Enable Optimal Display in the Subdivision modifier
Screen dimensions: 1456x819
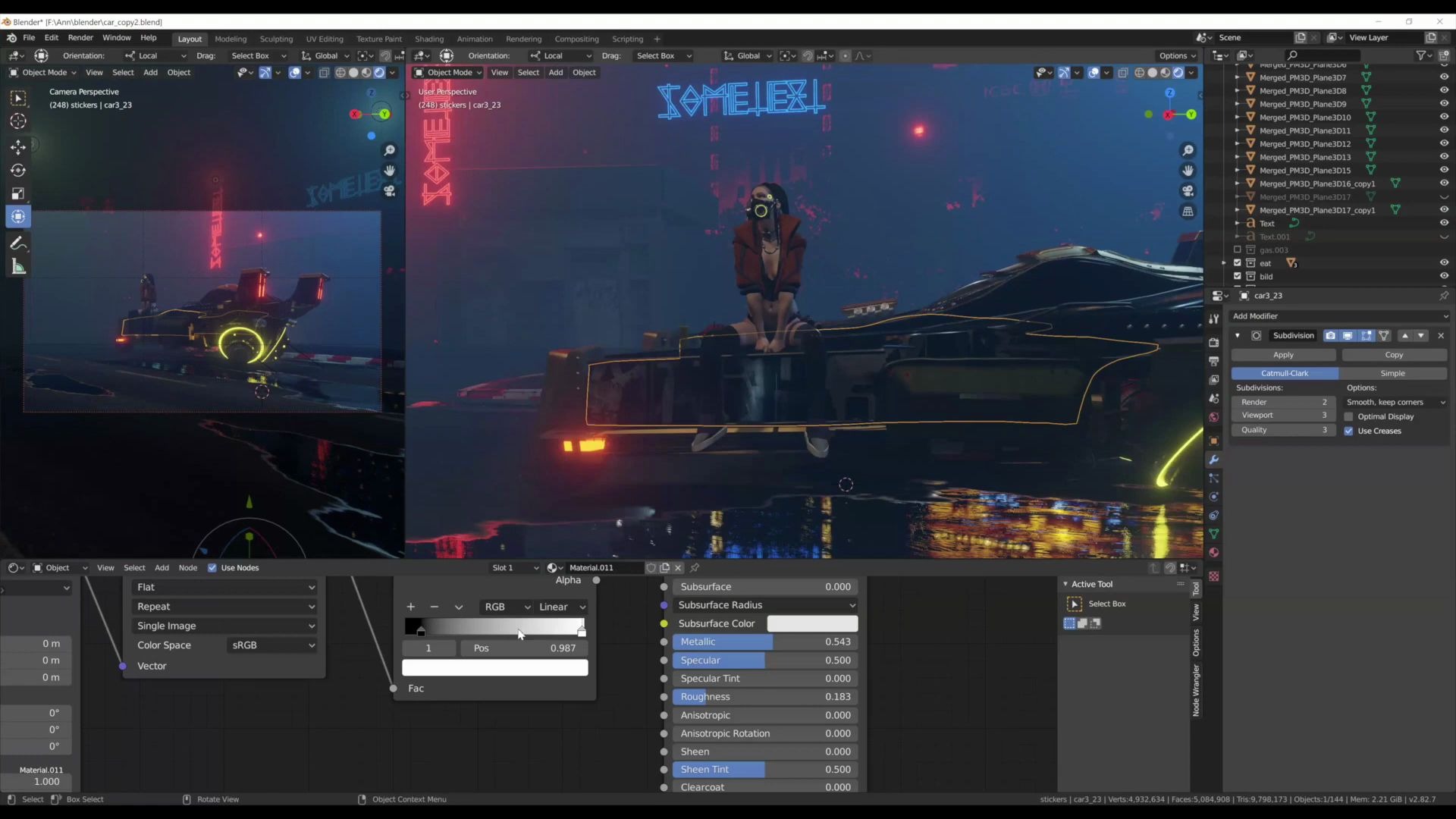pyautogui.click(x=1350, y=416)
